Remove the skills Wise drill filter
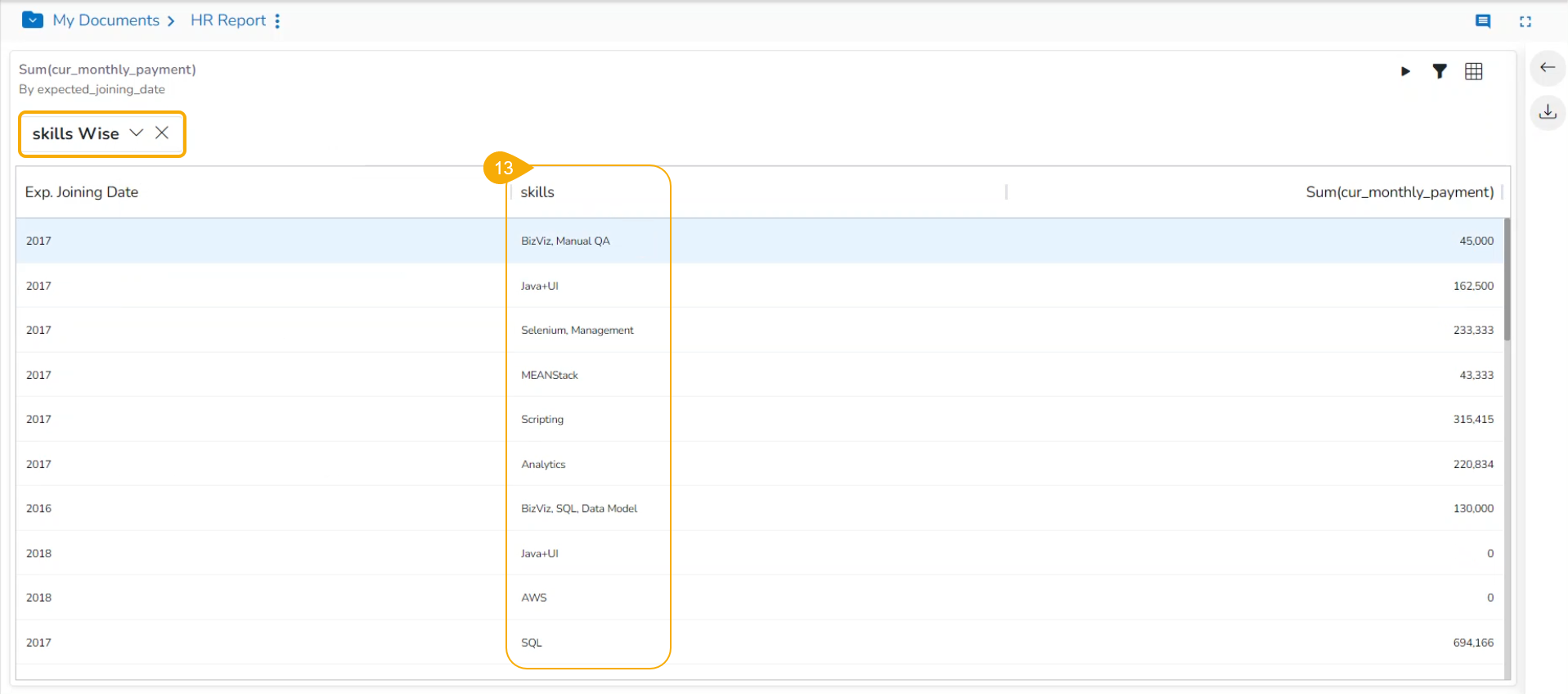This screenshot has height=694, width=1568. (162, 133)
